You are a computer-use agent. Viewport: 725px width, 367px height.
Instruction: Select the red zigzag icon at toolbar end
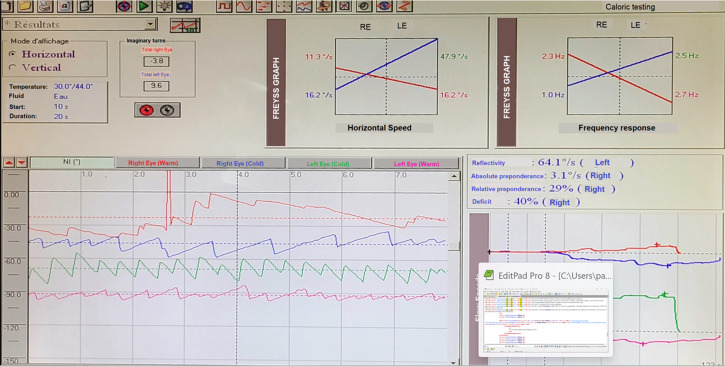pyautogui.click(x=404, y=6)
